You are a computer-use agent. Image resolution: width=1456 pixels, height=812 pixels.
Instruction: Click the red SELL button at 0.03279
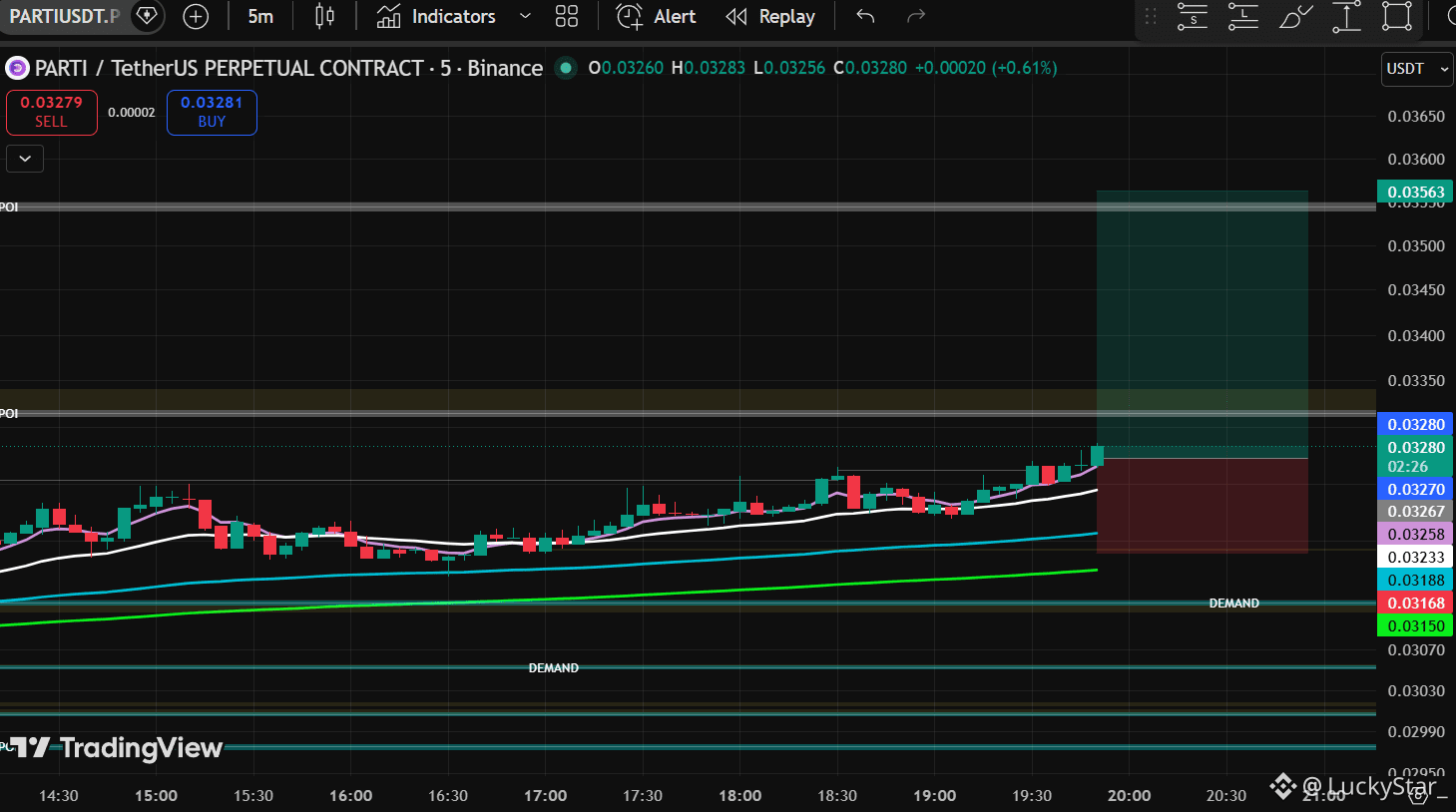(x=52, y=112)
